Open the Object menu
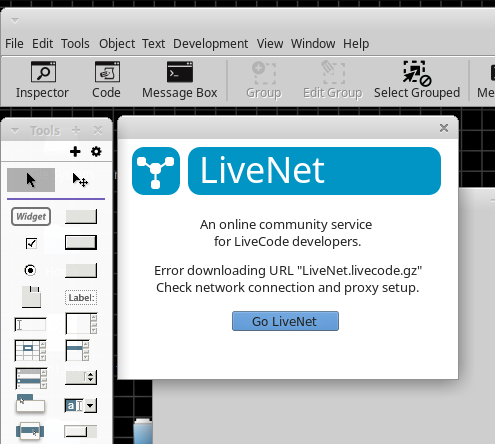This screenshot has width=495, height=444. (117, 44)
